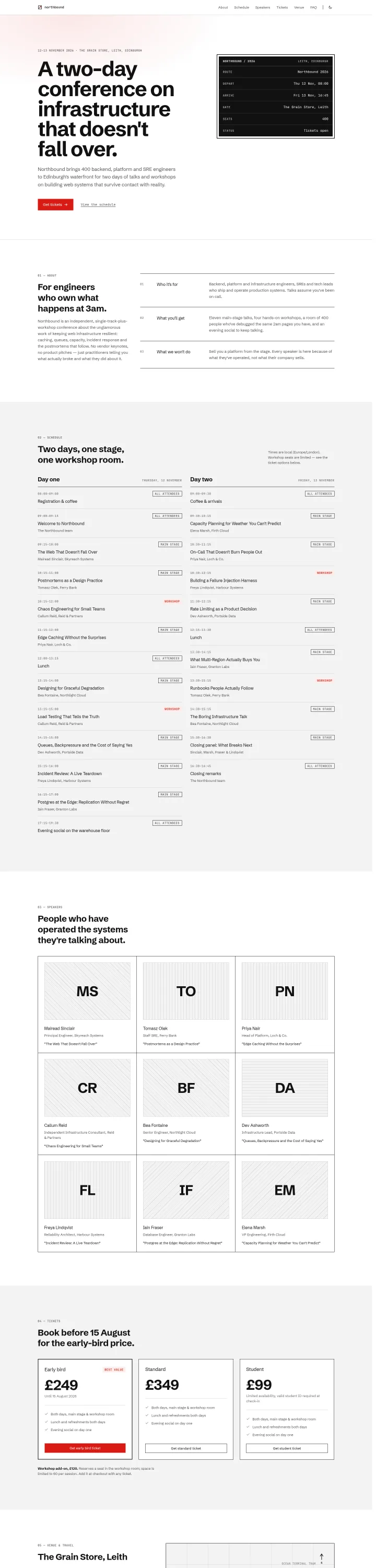The image size is (376, 1568).
Task: Click the red Get tickets button
Action: [x=55, y=204]
